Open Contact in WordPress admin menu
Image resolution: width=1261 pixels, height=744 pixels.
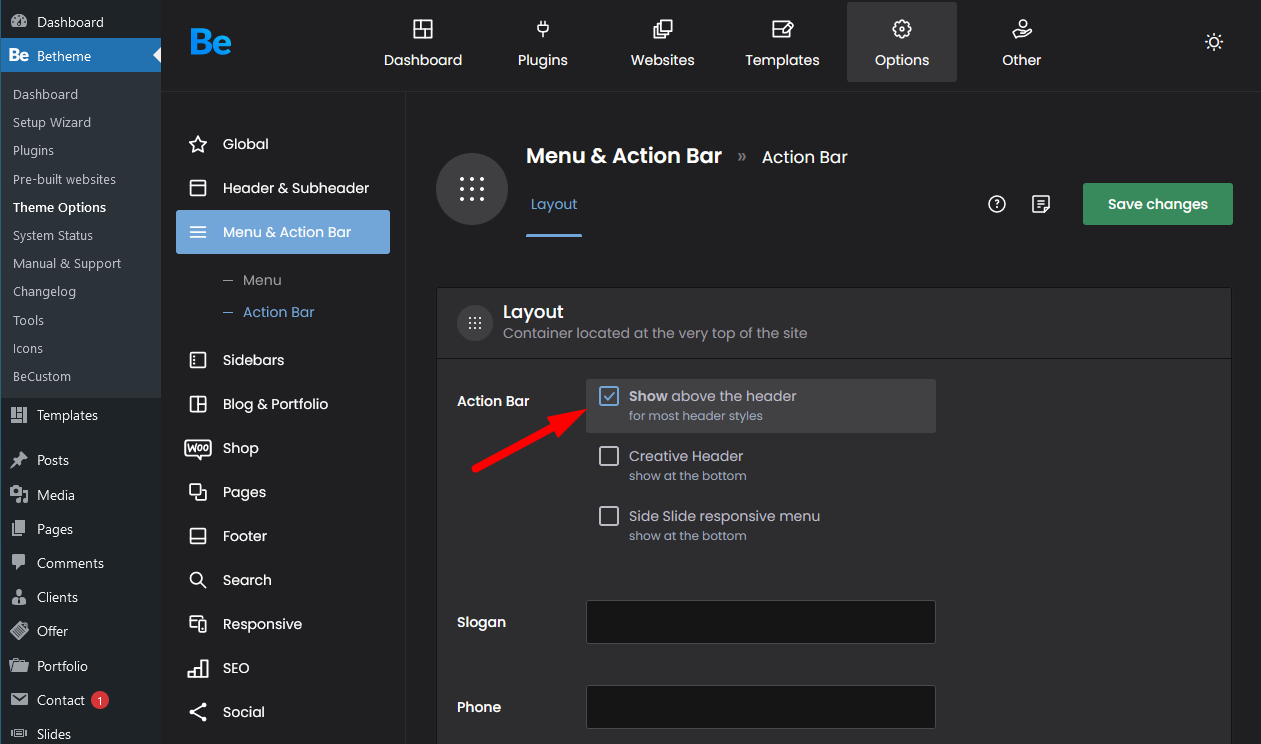(80, 700)
